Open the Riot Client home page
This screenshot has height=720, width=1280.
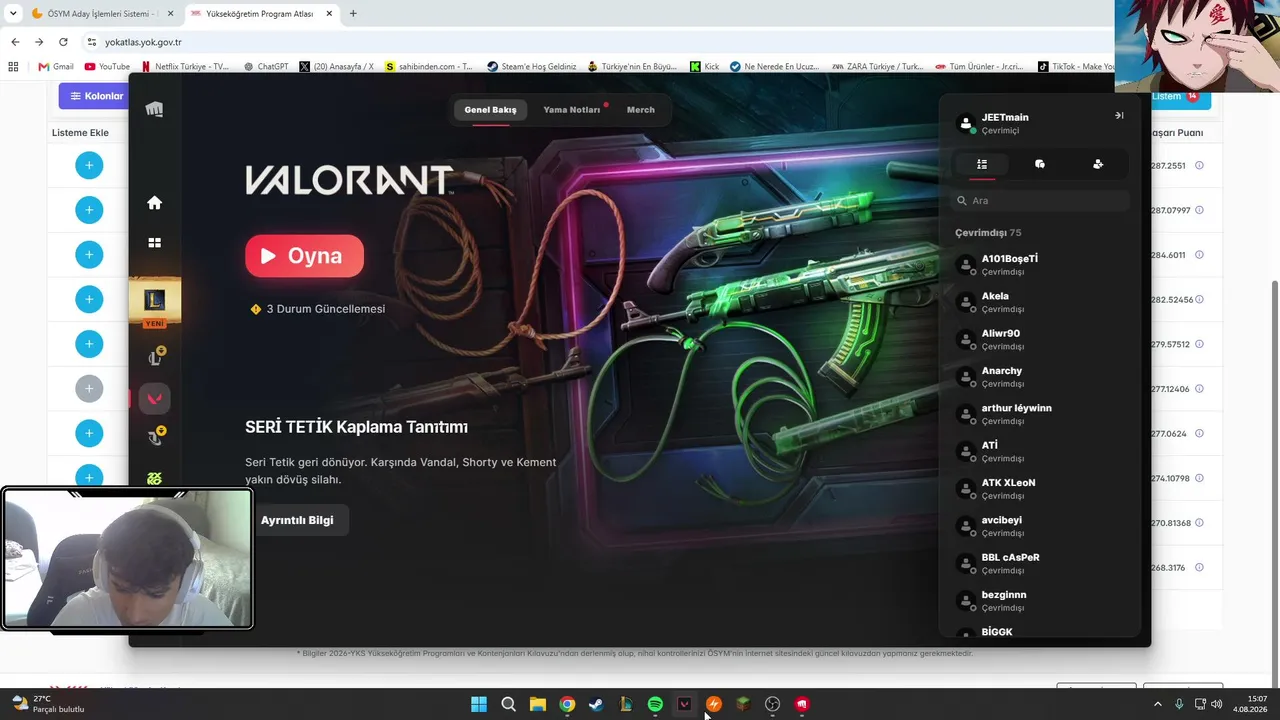click(x=154, y=203)
